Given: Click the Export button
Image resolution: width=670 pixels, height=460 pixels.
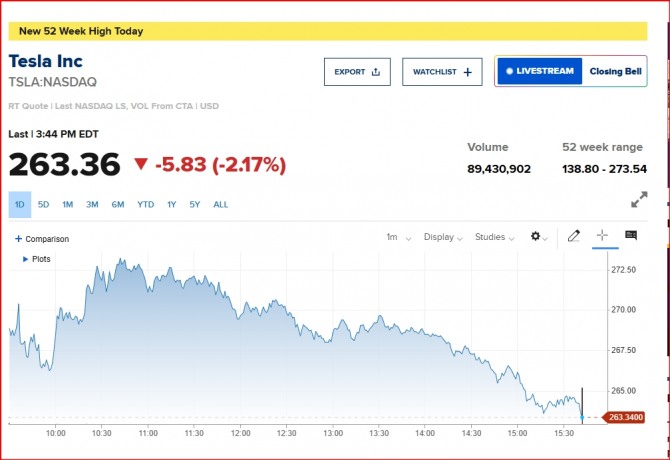Looking at the screenshot, I should (357, 72).
